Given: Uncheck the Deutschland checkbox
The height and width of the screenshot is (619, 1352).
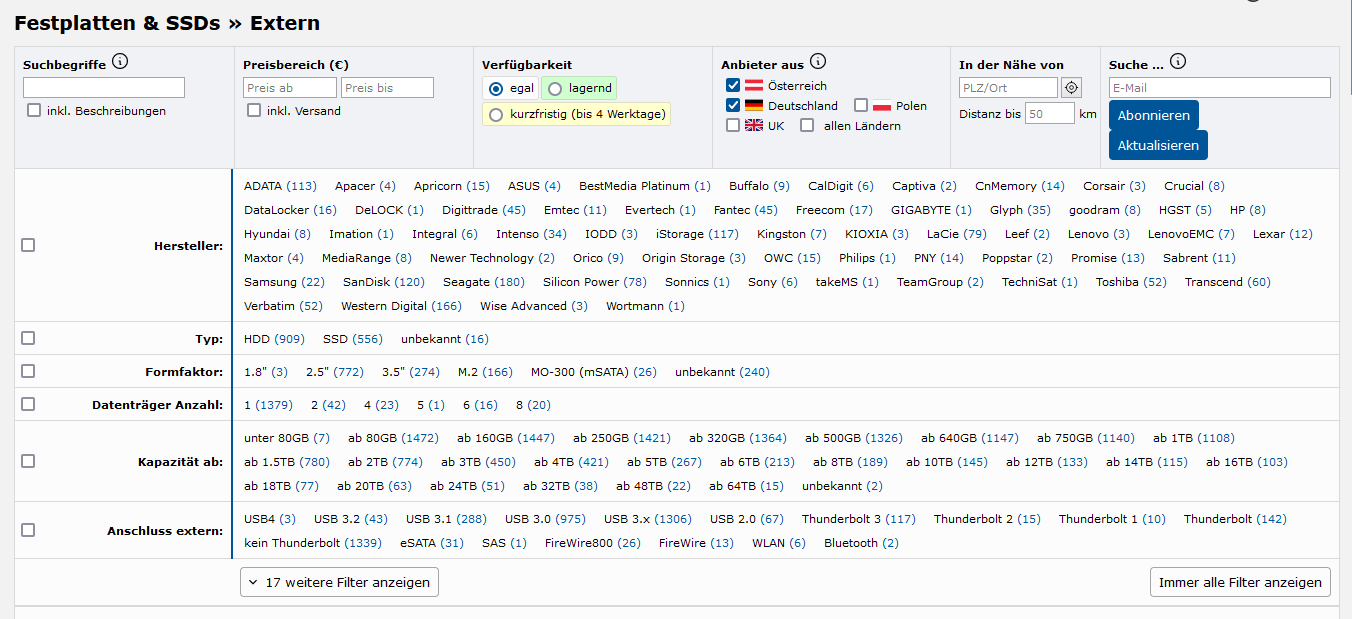Looking at the screenshot, I should click(x=733, y=106).
